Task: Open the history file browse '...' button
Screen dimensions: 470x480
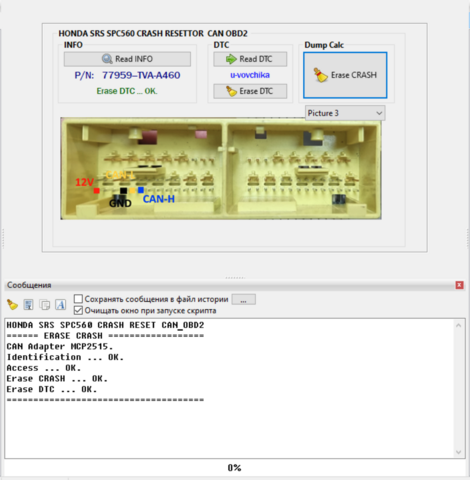Action: tap(244, 299)
